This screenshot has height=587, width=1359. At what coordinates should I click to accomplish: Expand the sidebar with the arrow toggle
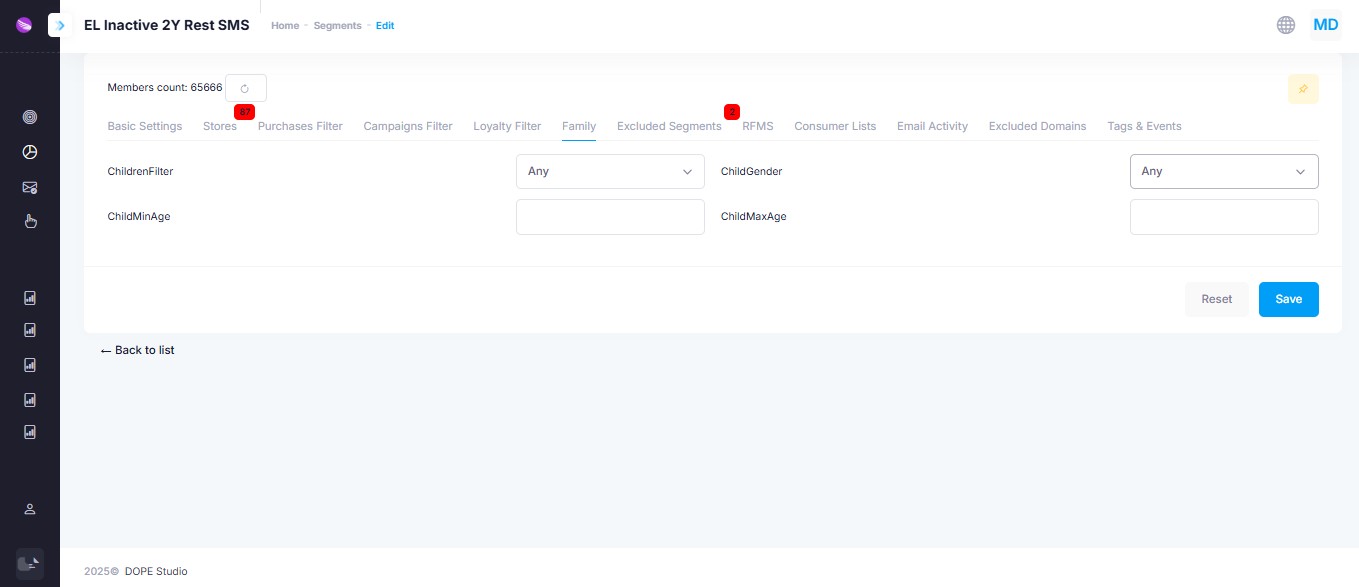[59, 25]
